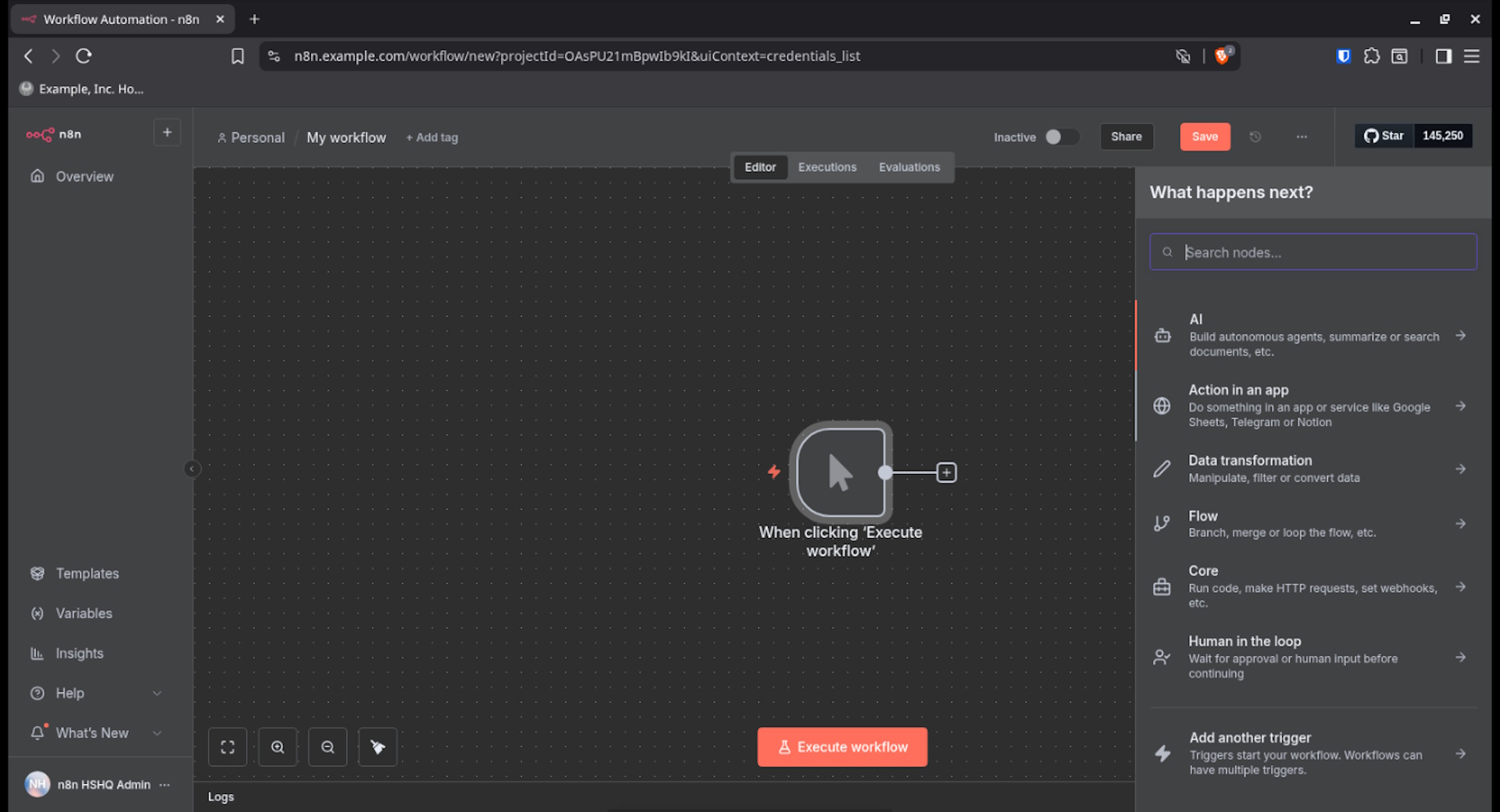Zoom out on the workflow canvas
Viewport: 1500px width, 812px height.
pyautogui.click(x=327, y=747)
